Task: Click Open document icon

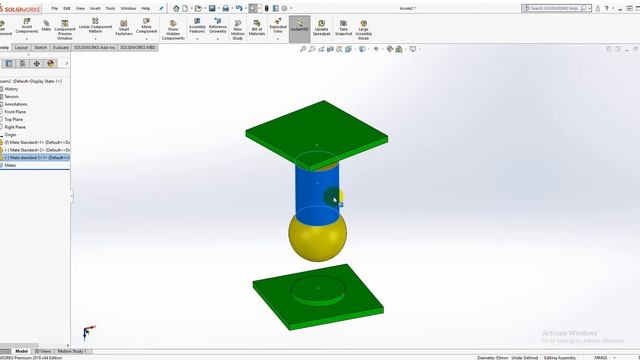Action: point(198,8)
